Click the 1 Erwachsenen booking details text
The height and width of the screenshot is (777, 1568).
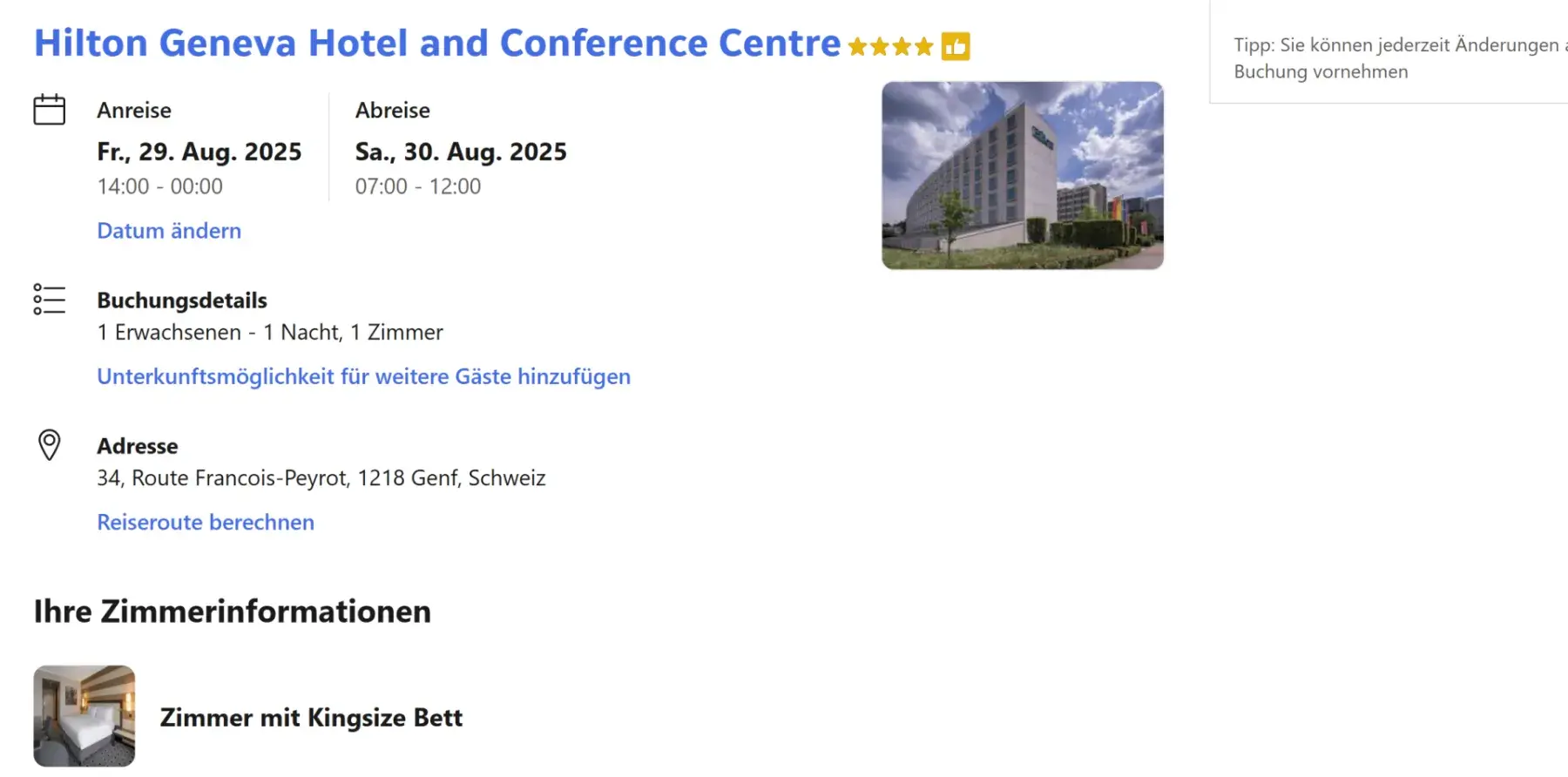click(x=270, y=333)
